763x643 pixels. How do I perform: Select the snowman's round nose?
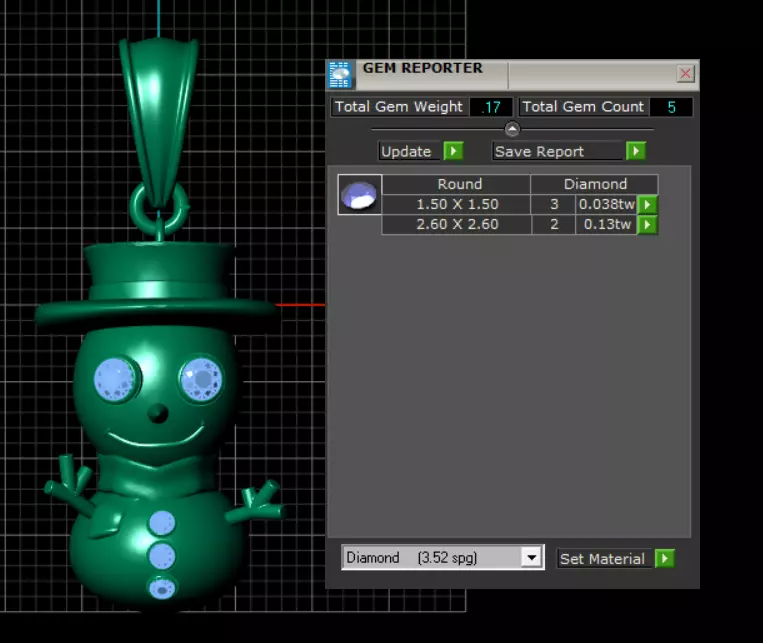point(157,413)
